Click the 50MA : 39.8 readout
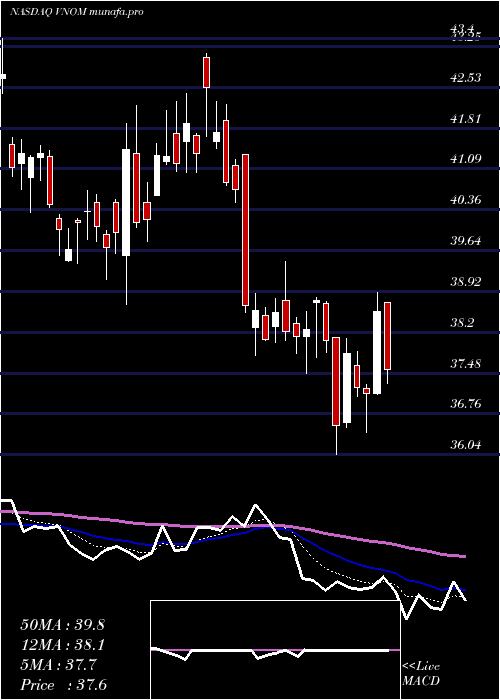The image size is (500, 700). point(63,625)
